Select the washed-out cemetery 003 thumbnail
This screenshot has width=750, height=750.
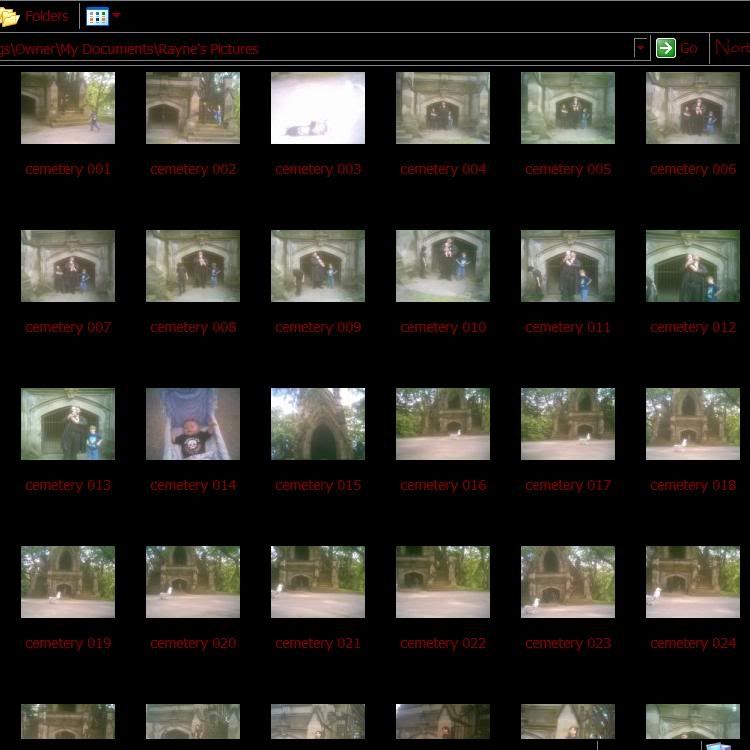[x=318, y=108]
